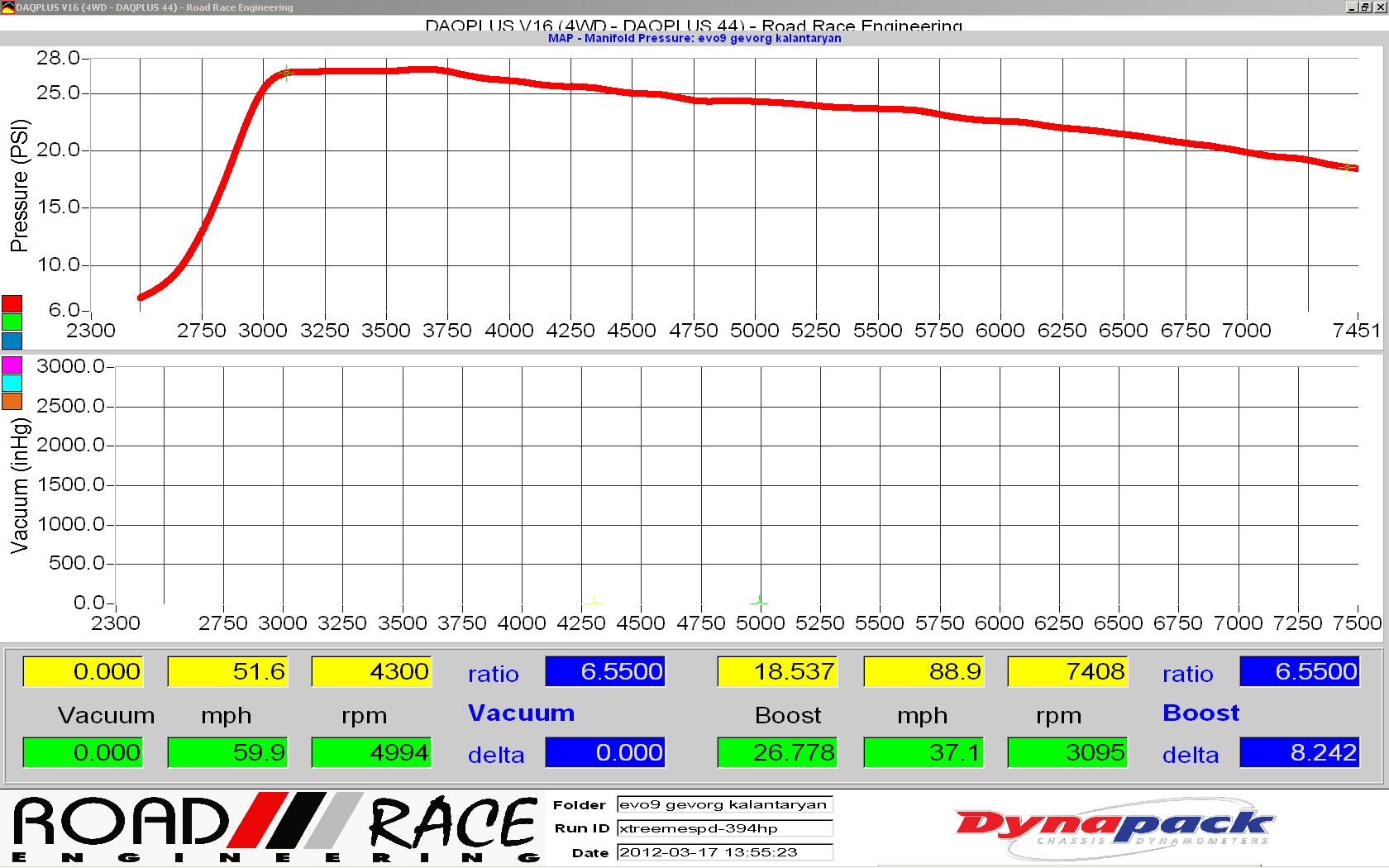Click the Boost delta value 8.242
1389x868 pixels.
tap(1300, 752)
